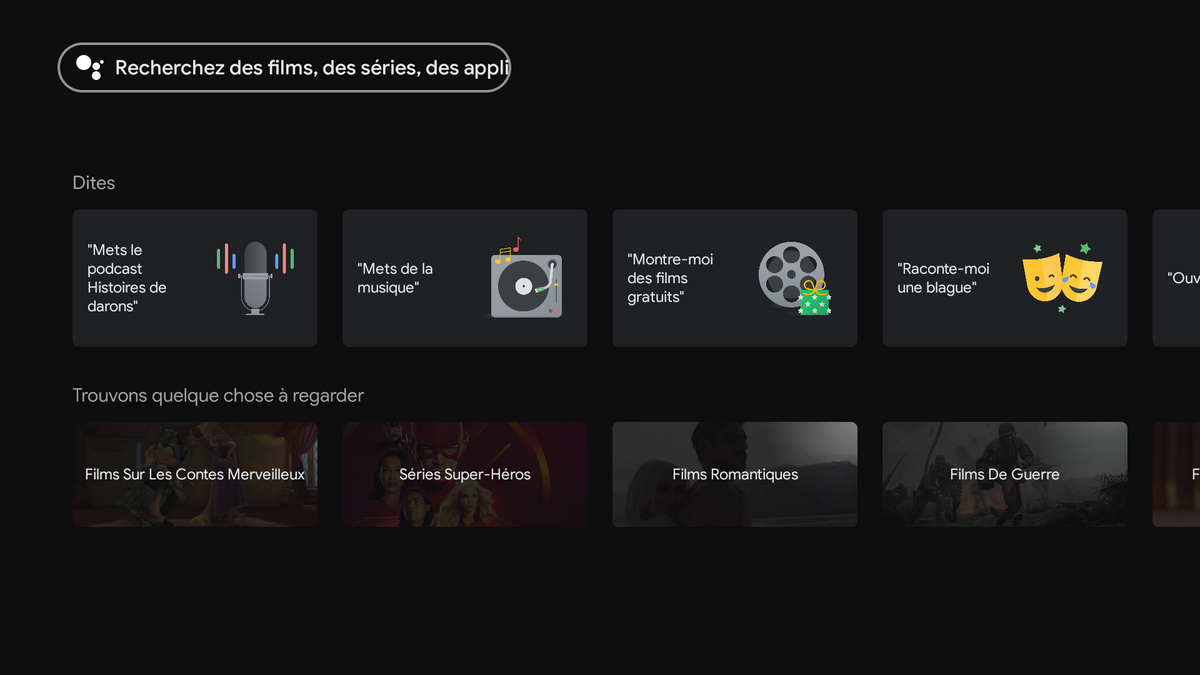Click the theater masks joke icon

[1062, 278]
